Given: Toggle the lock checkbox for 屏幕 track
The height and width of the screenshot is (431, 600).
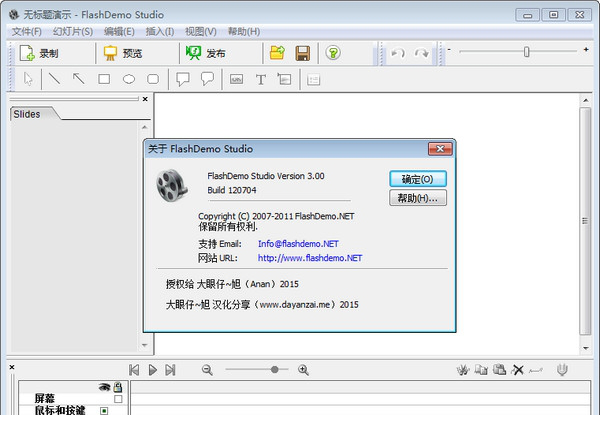Looking at the screenshot, I should (x=118, y=399).
